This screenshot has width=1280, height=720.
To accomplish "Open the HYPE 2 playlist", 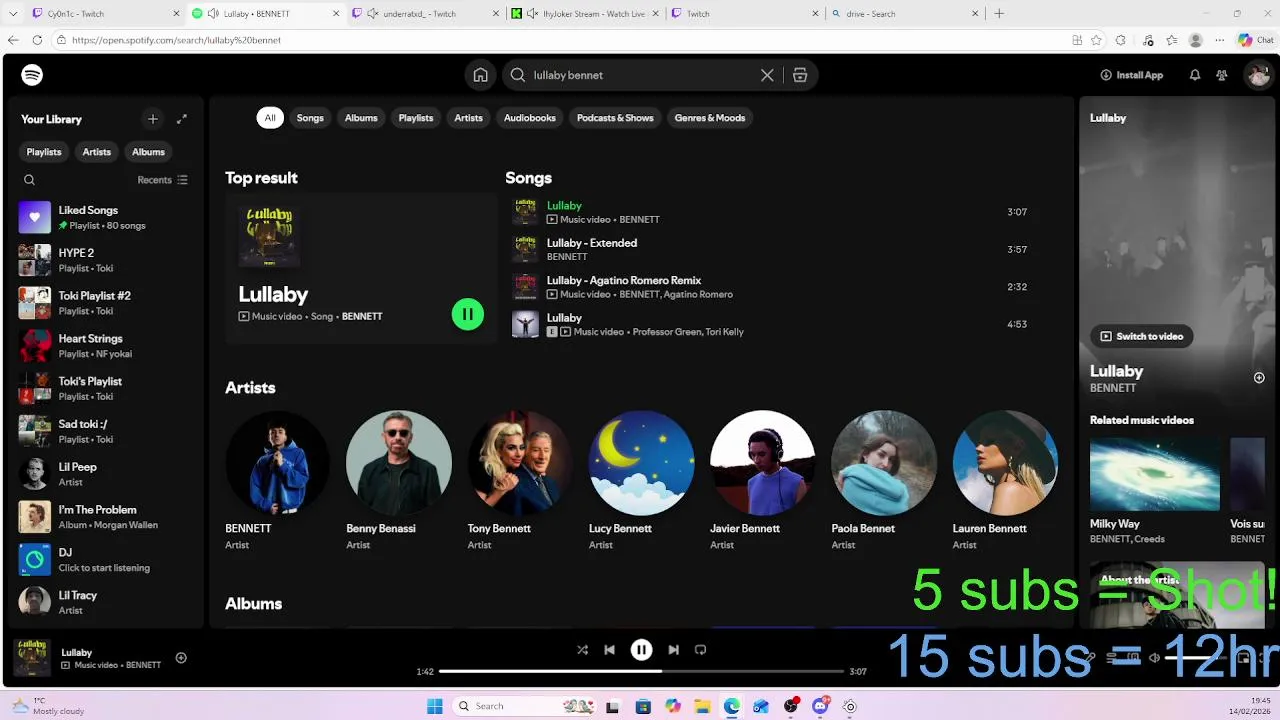I will [106, 260].
